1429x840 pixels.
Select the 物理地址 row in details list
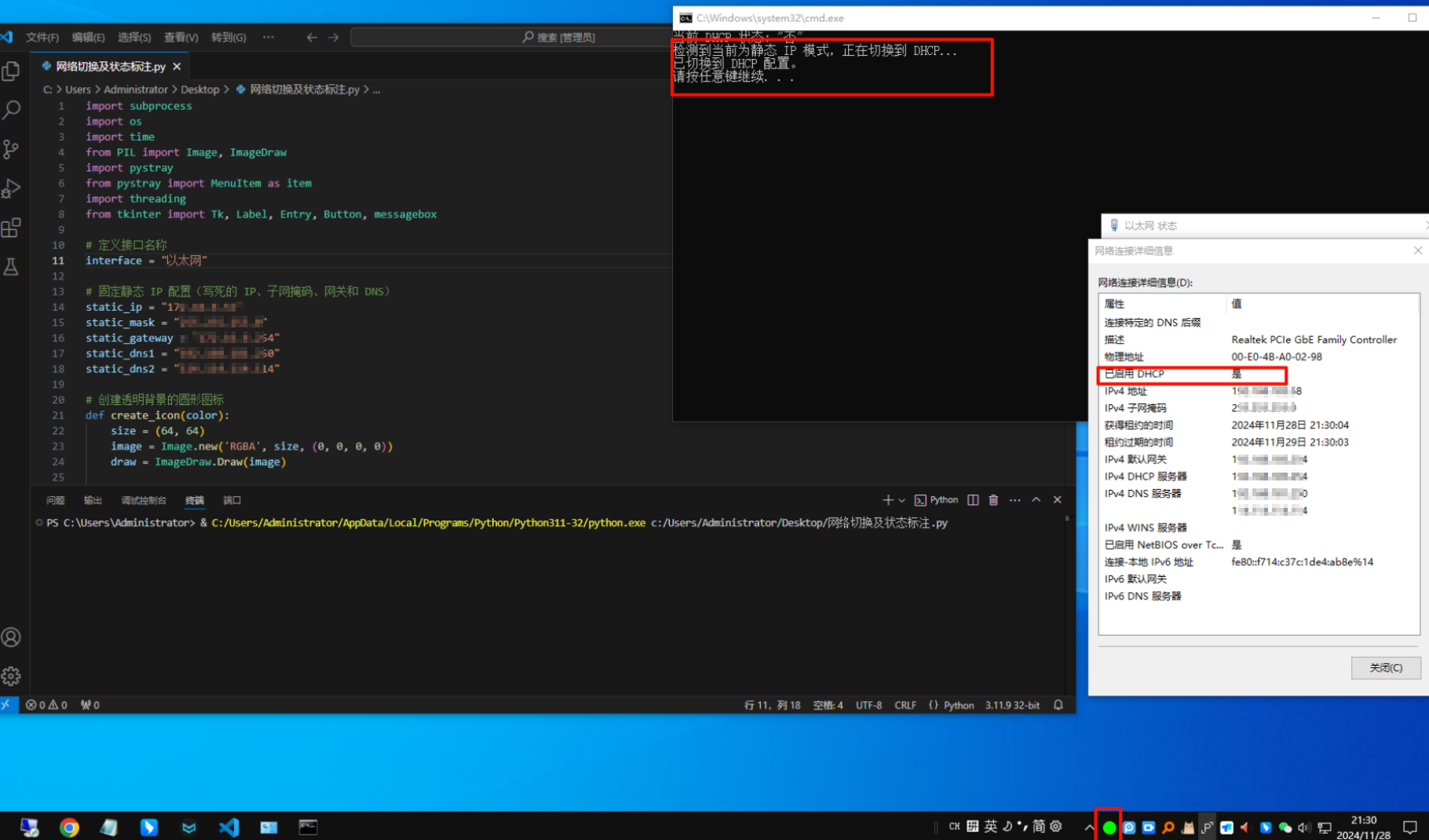coord(1259,356)
